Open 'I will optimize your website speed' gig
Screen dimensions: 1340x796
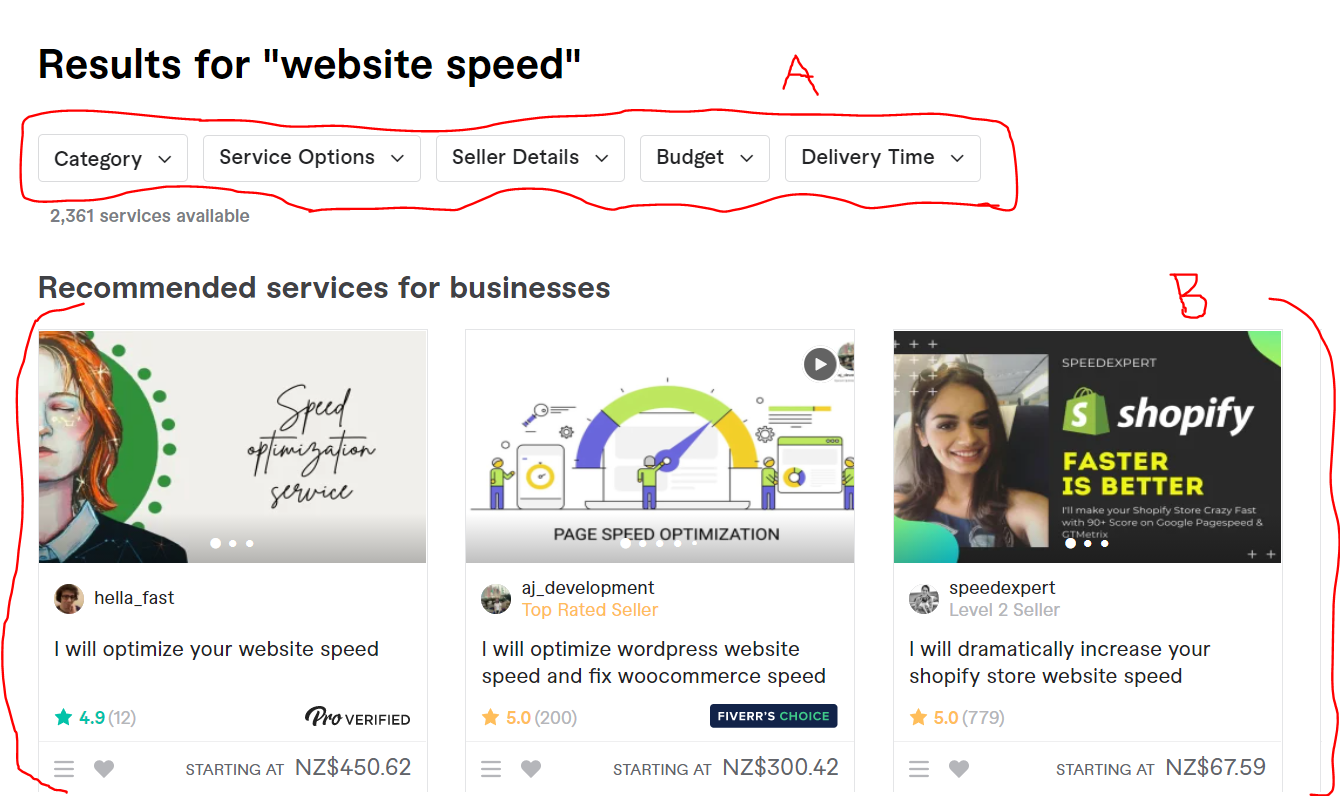click(217, 649)
